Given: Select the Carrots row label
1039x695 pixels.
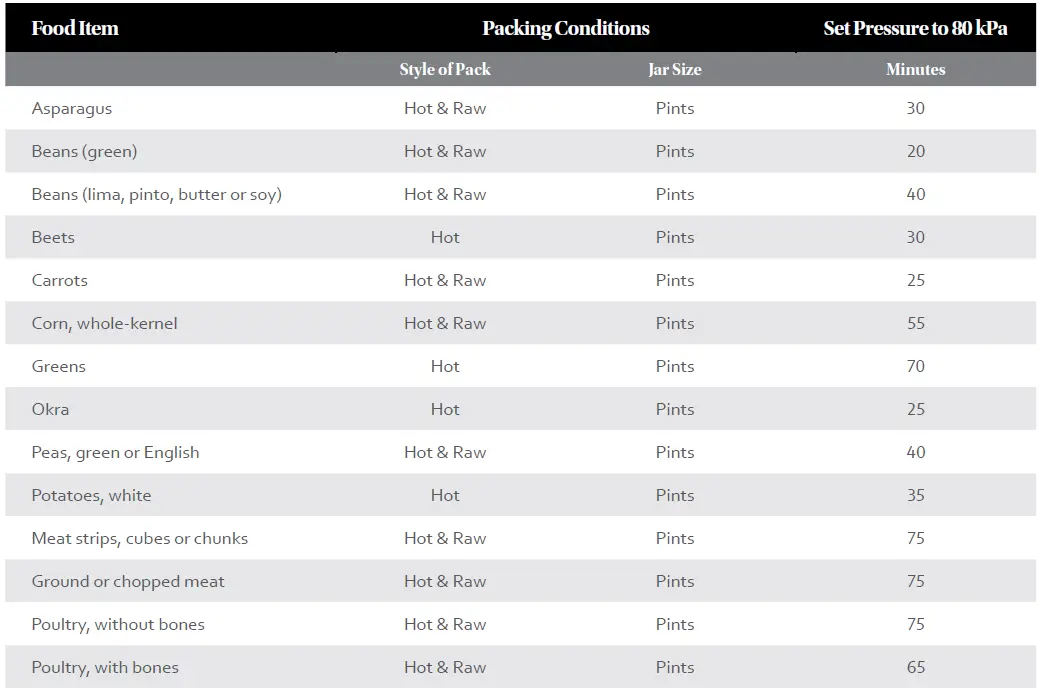Looking at the screenshot, I should point(60,280).
